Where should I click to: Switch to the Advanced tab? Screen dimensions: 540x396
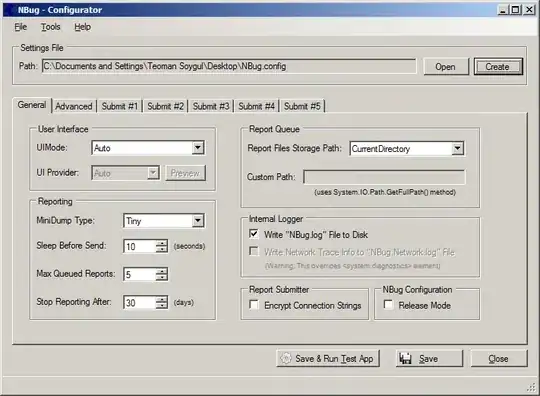(x=74, y=106)
